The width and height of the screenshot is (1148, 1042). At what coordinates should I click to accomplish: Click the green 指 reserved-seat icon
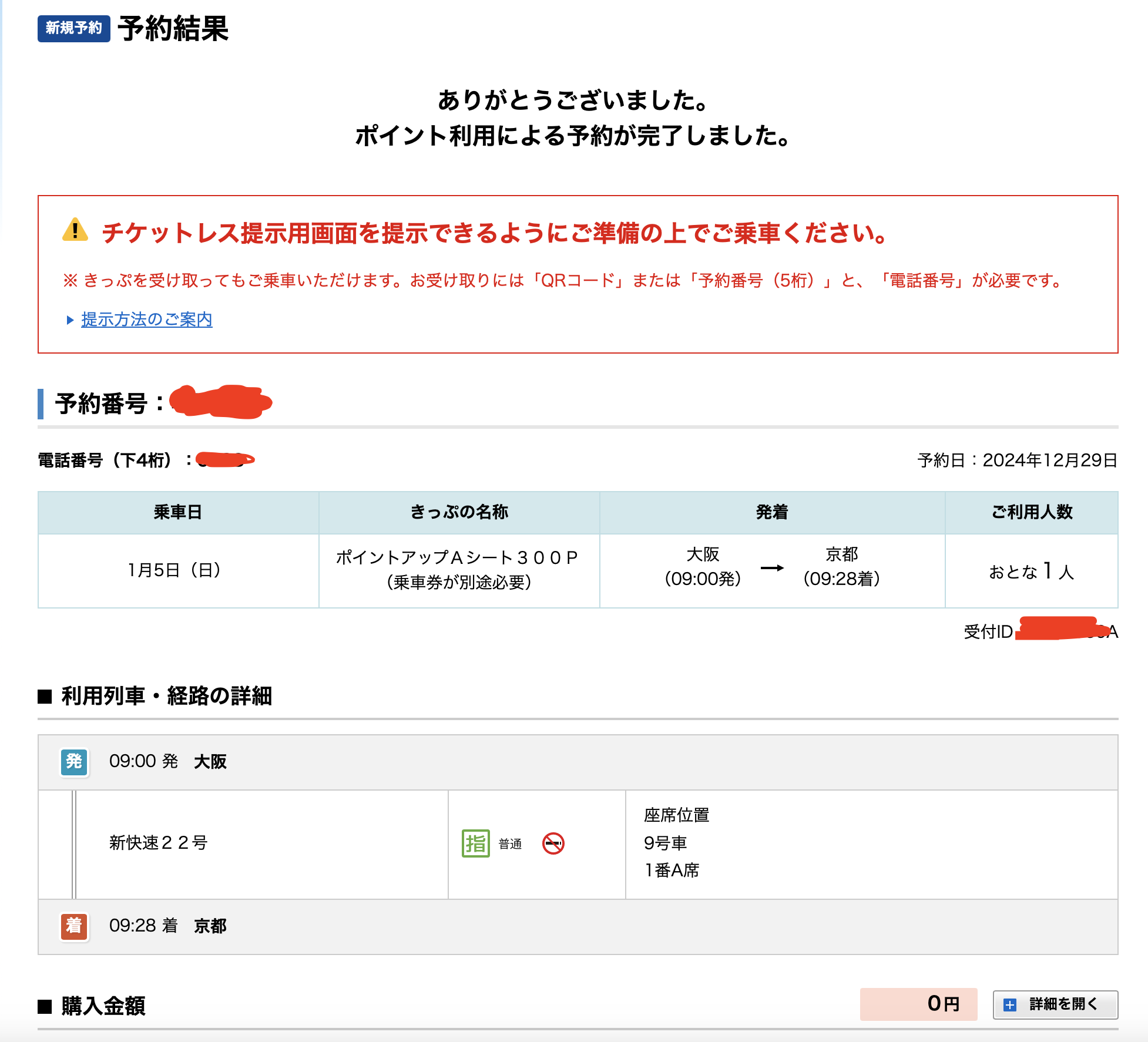pyautogui.click(x=475, y=843)
